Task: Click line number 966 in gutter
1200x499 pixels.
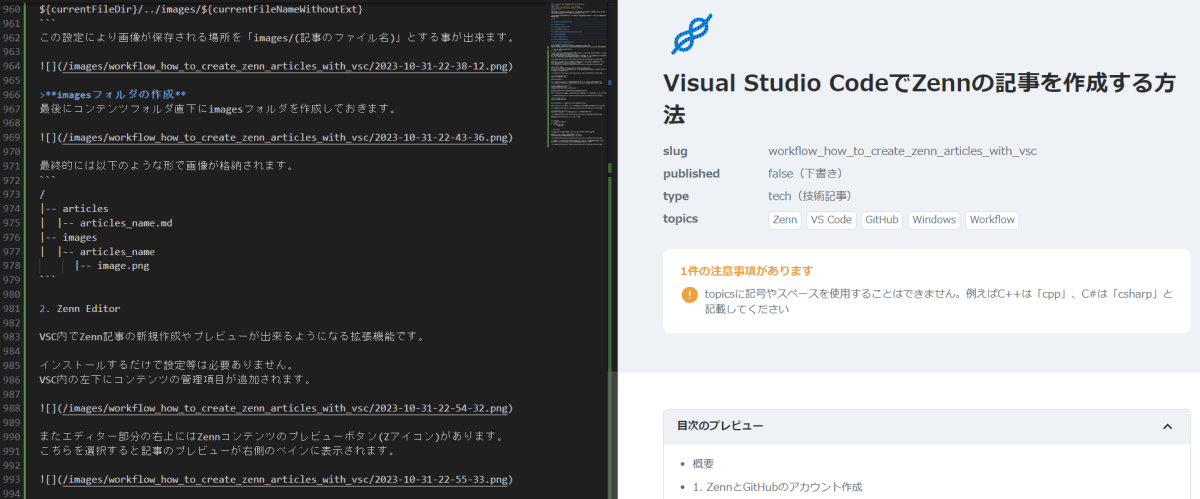Action: pyautogui.click(x=12, y=94)
